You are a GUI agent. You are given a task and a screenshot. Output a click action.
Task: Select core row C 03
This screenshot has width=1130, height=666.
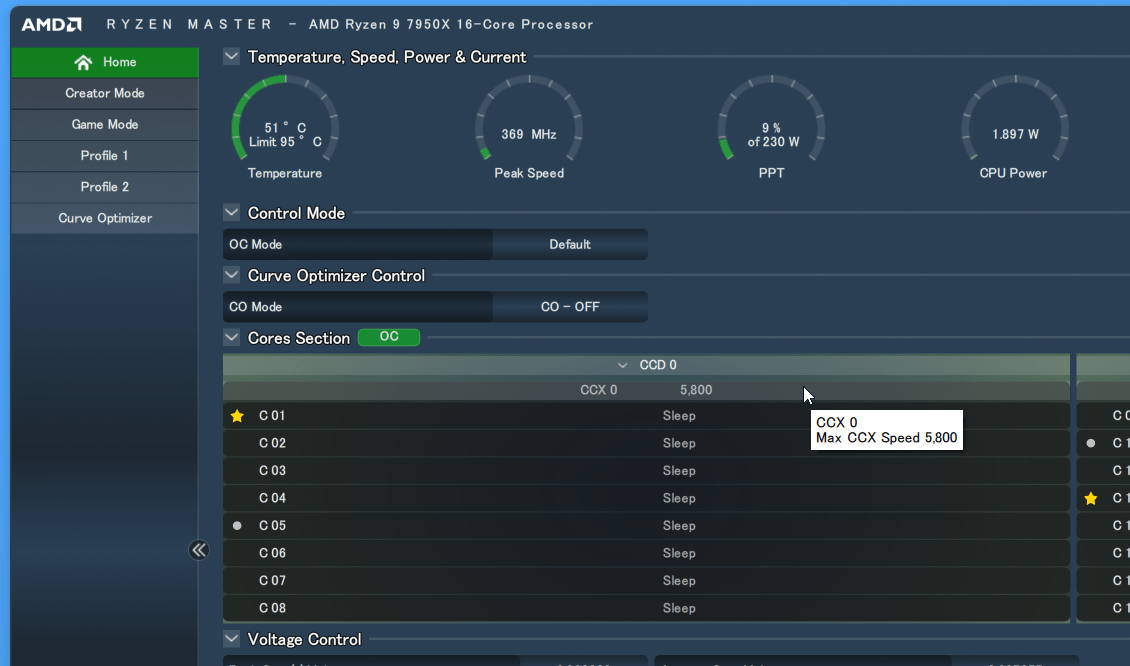click(x=646, y=471)
